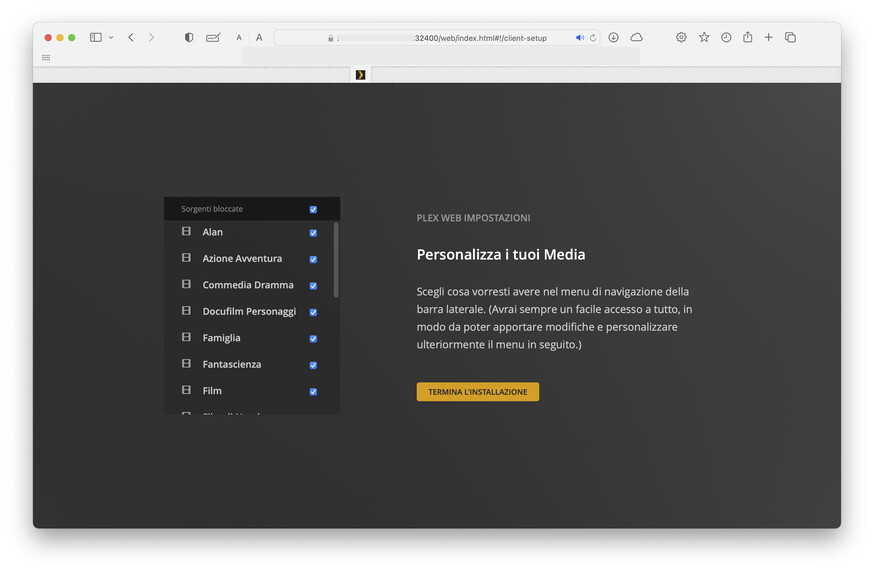Open the privacy report shield icon
Screen dimensions: 874x572
tap(189, 37)
